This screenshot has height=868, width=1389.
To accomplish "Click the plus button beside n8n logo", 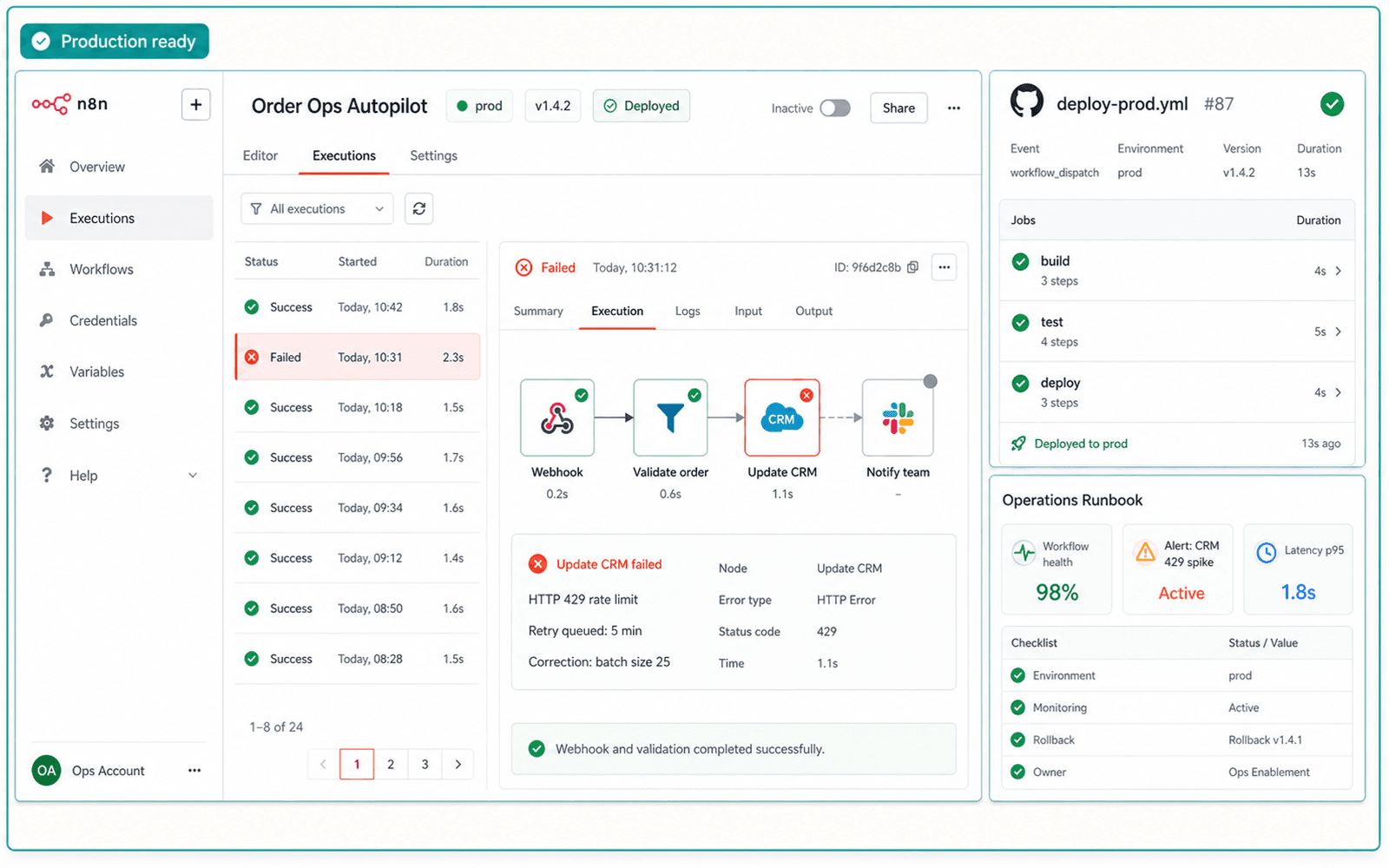I will 196,105.
